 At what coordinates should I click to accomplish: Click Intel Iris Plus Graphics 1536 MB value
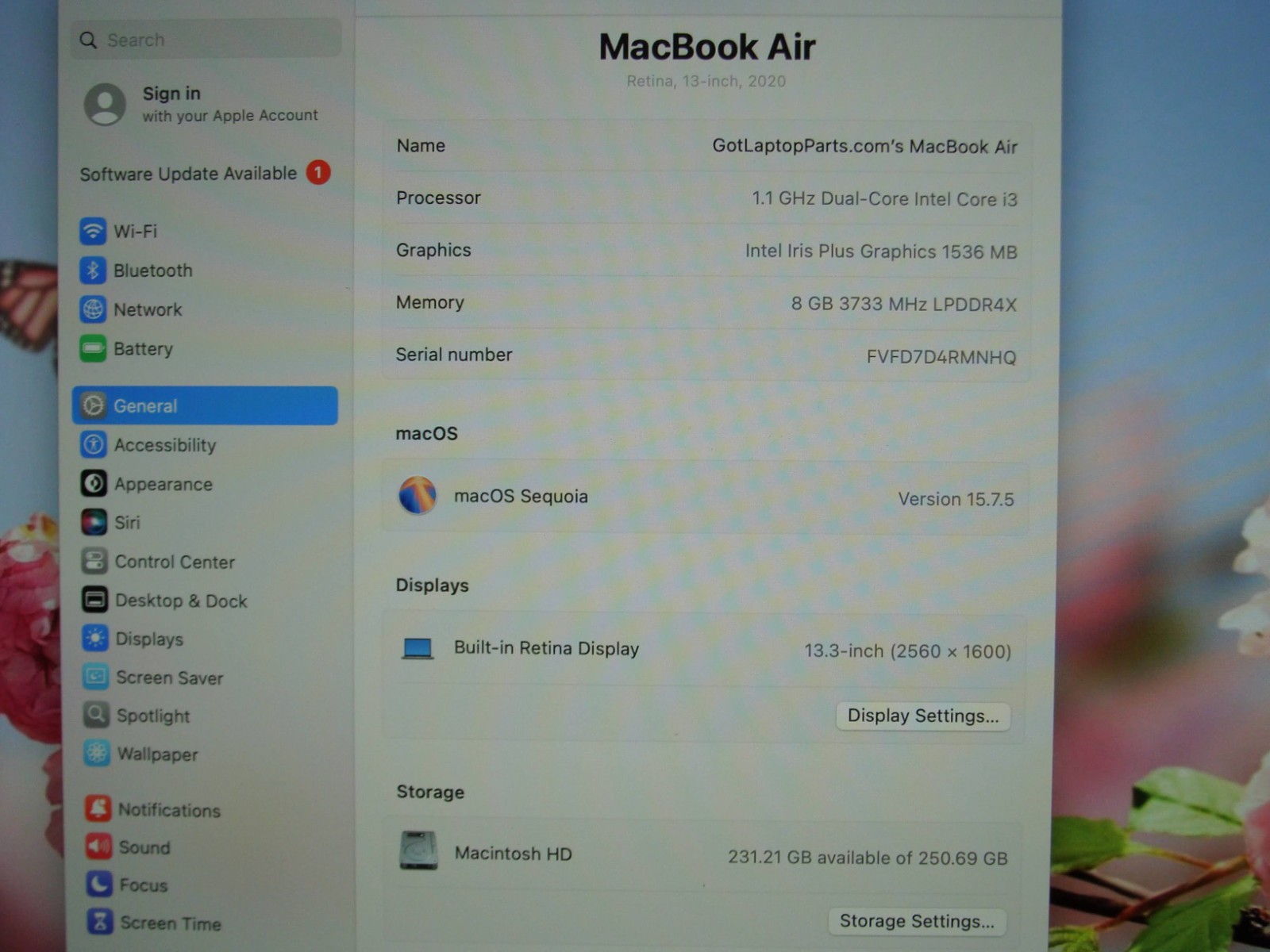click(881, 251)
